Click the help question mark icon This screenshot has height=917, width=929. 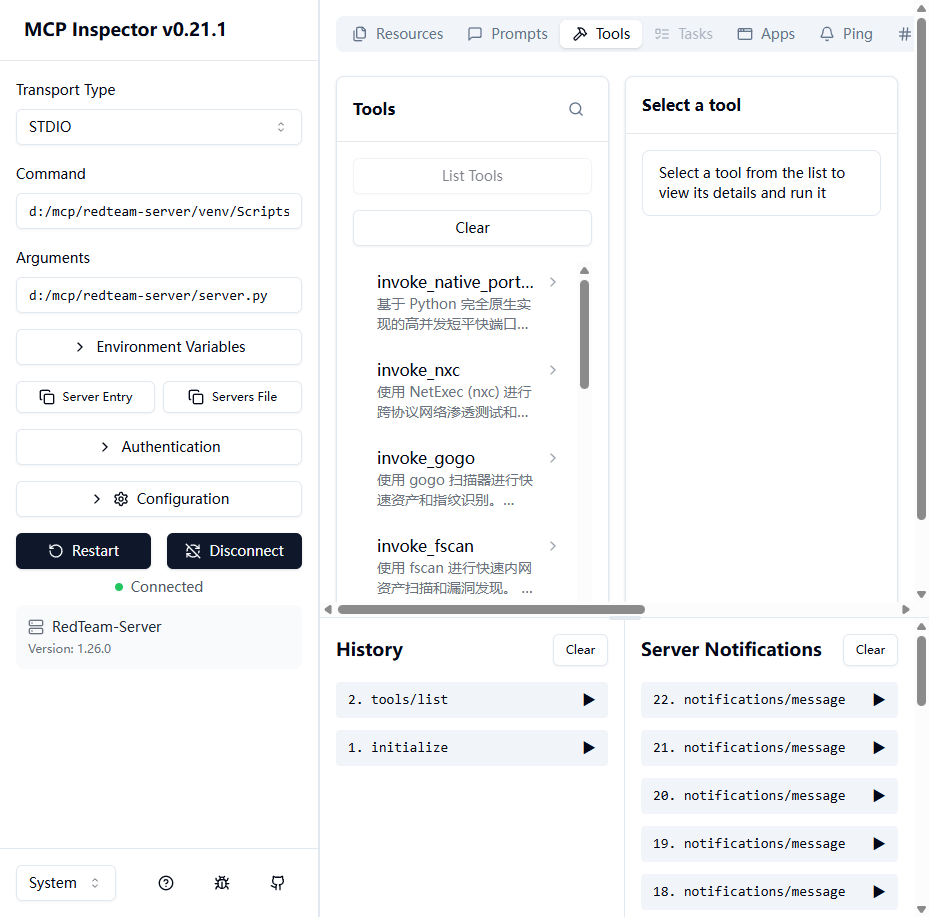[165, 883]
